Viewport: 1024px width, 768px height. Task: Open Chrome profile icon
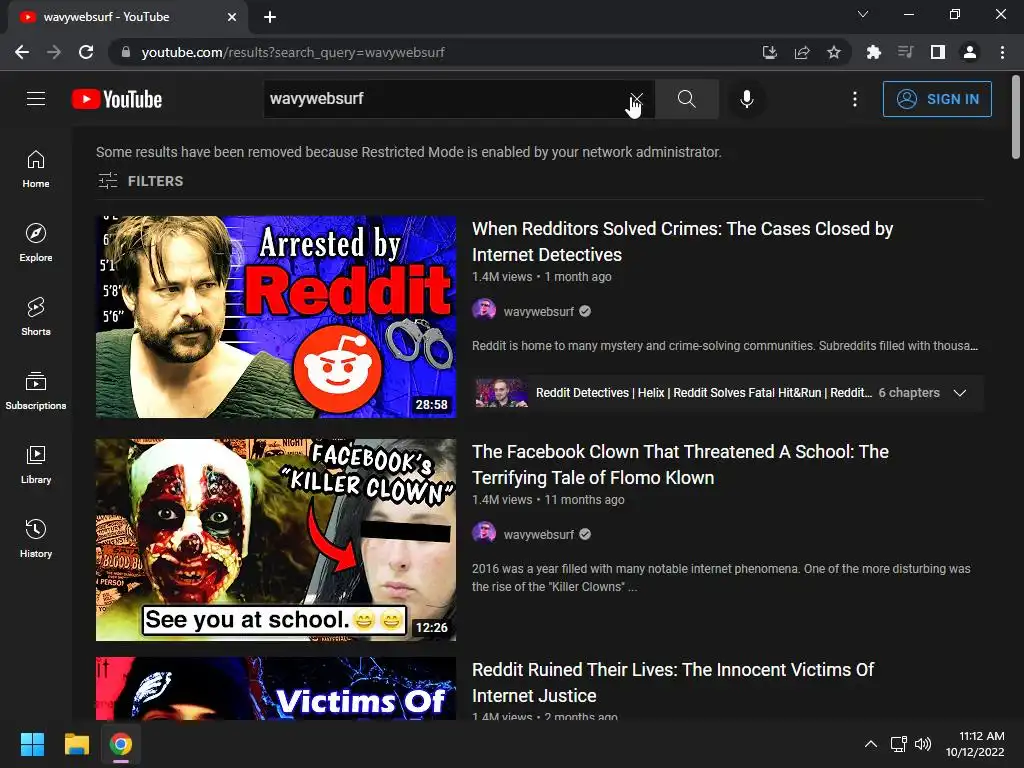[x=970, y=52]
